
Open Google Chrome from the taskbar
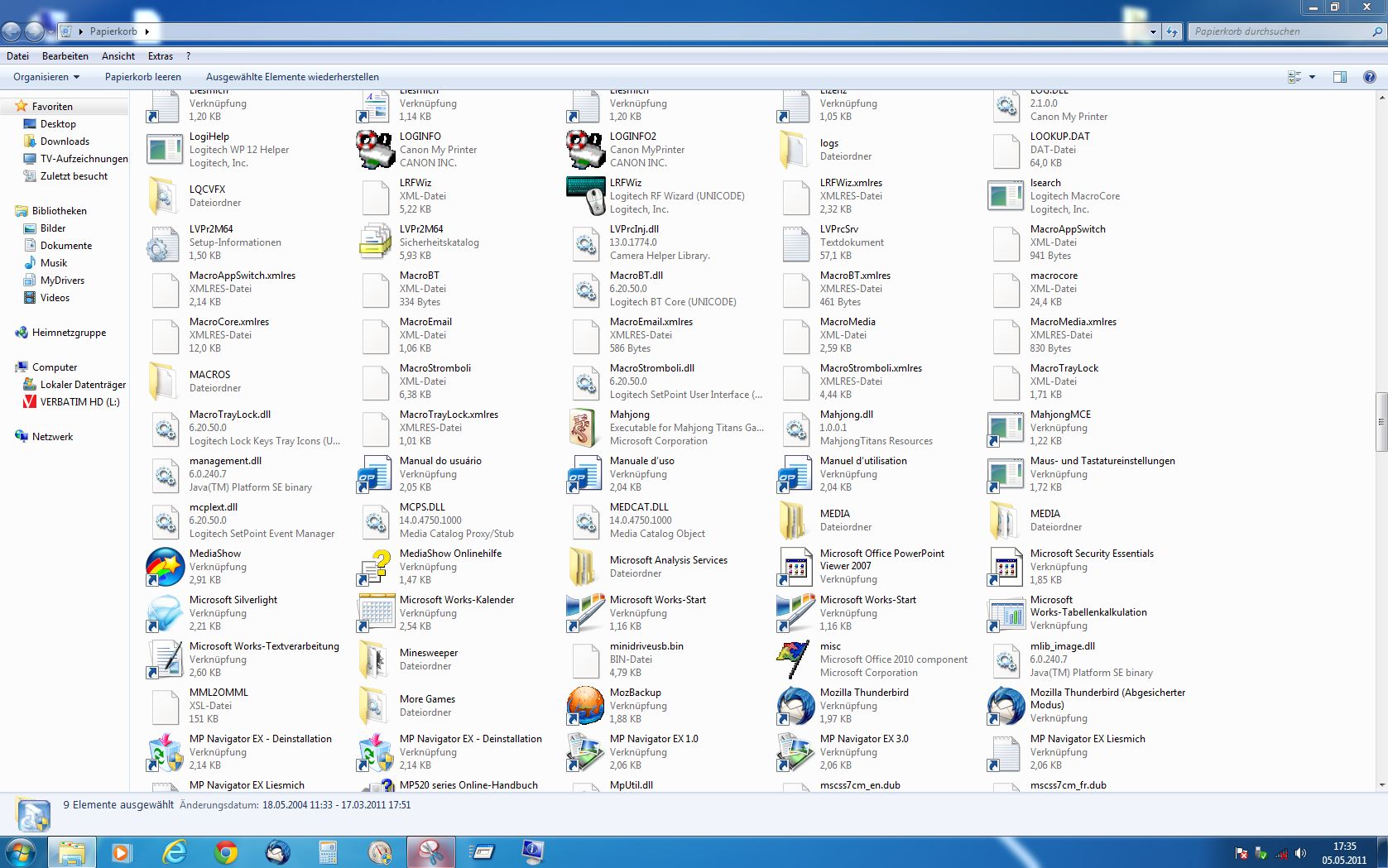point(225,852)
